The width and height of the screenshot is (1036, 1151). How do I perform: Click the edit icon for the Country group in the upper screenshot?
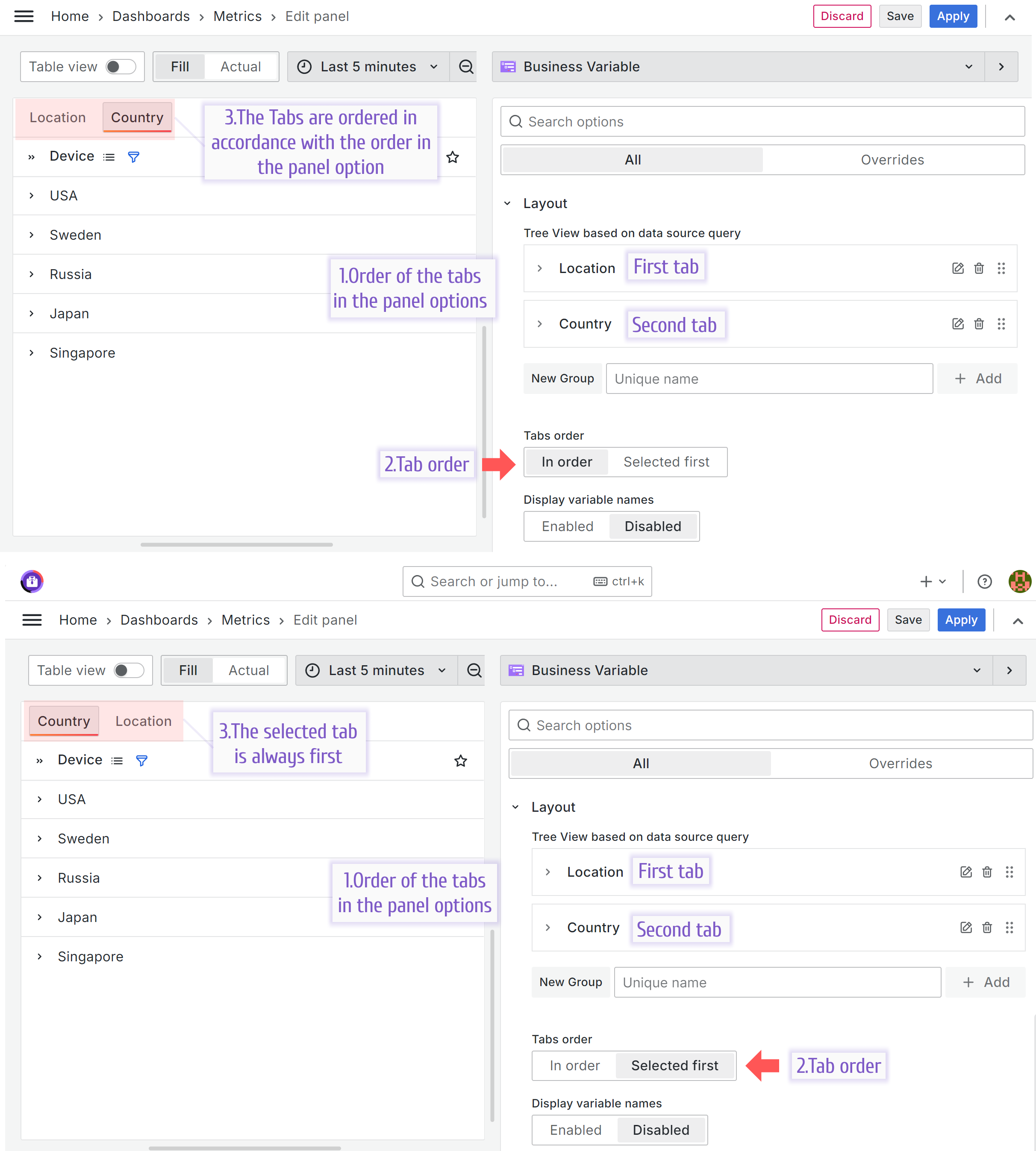(957, 324)
